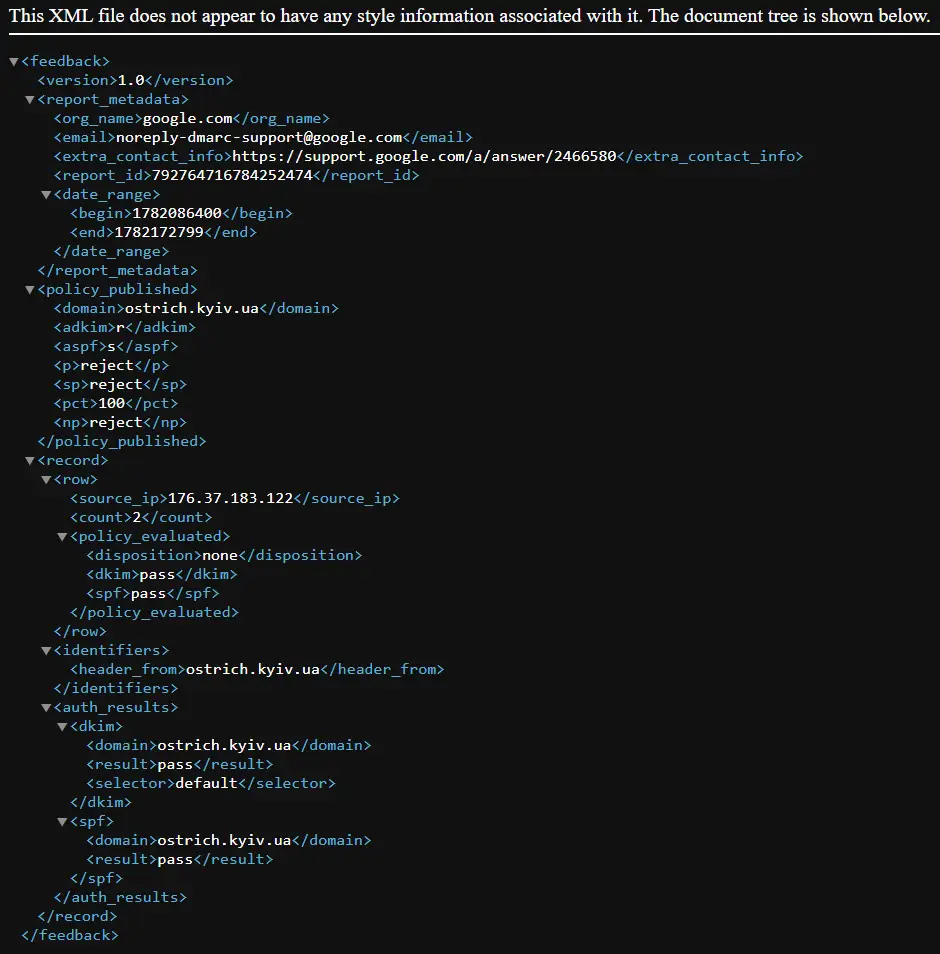Click end timestamp 1782172799
This screenshot has width=940, height=954.
click(x=159, y=232)
